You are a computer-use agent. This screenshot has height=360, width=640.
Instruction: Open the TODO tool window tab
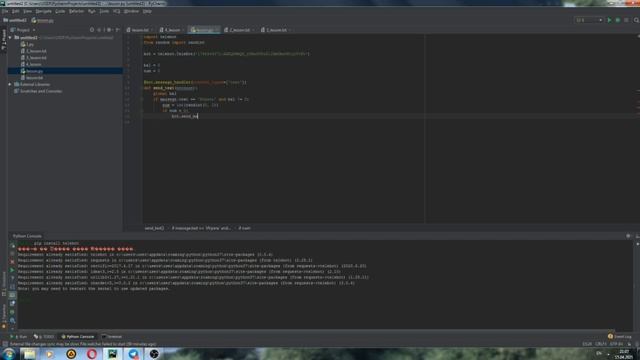(44, 337)
